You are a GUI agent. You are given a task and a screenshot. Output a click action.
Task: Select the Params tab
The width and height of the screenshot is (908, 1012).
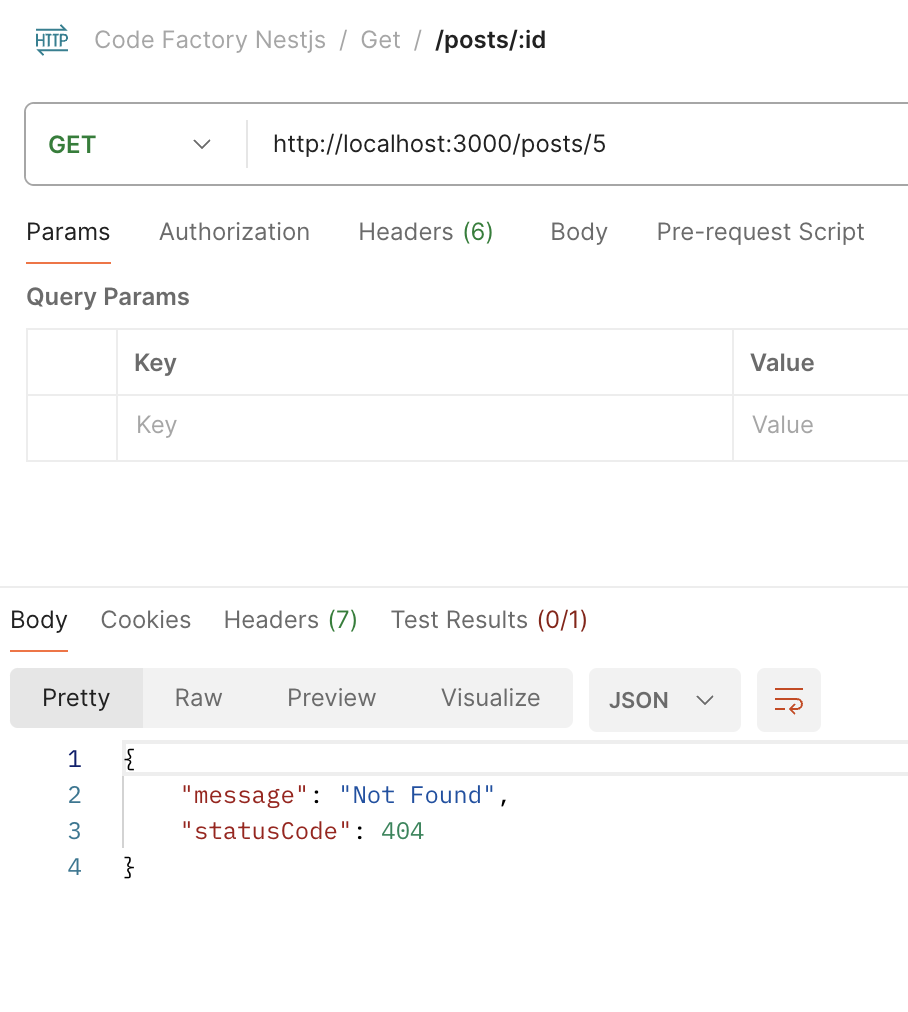(x=68, y=232)
